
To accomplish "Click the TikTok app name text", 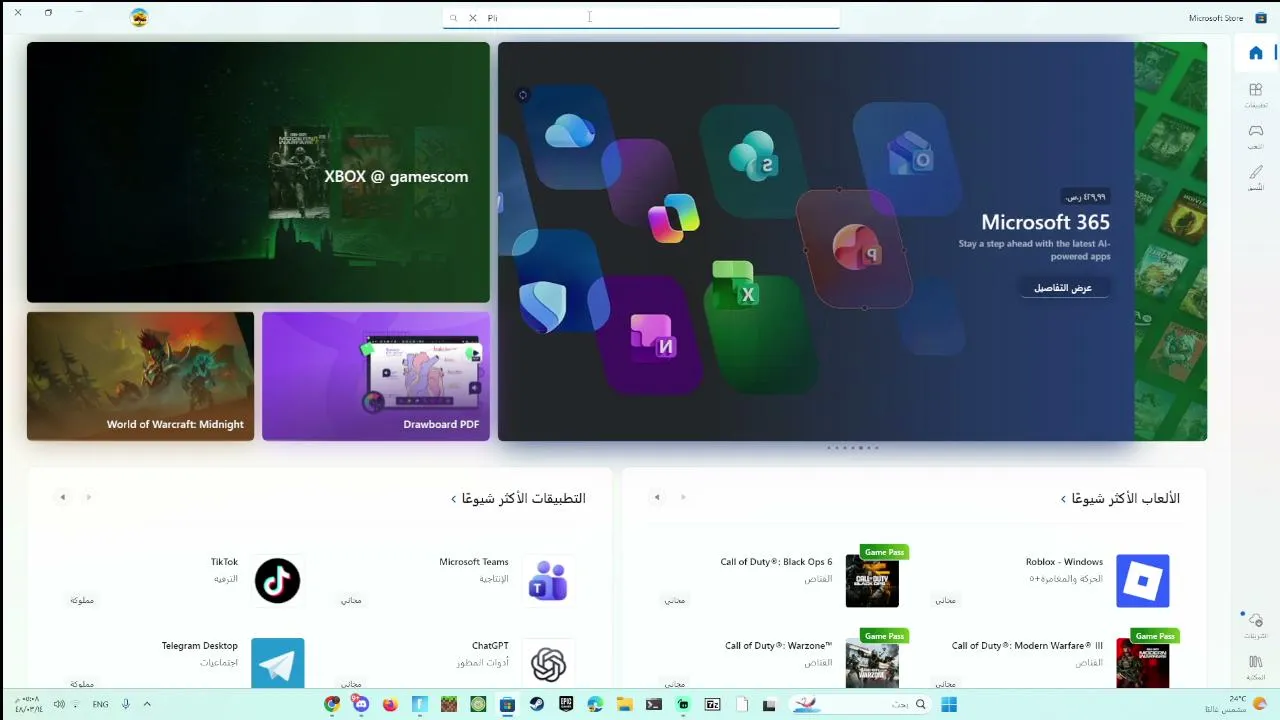I will pyautogui.click(x=224, y=562).
